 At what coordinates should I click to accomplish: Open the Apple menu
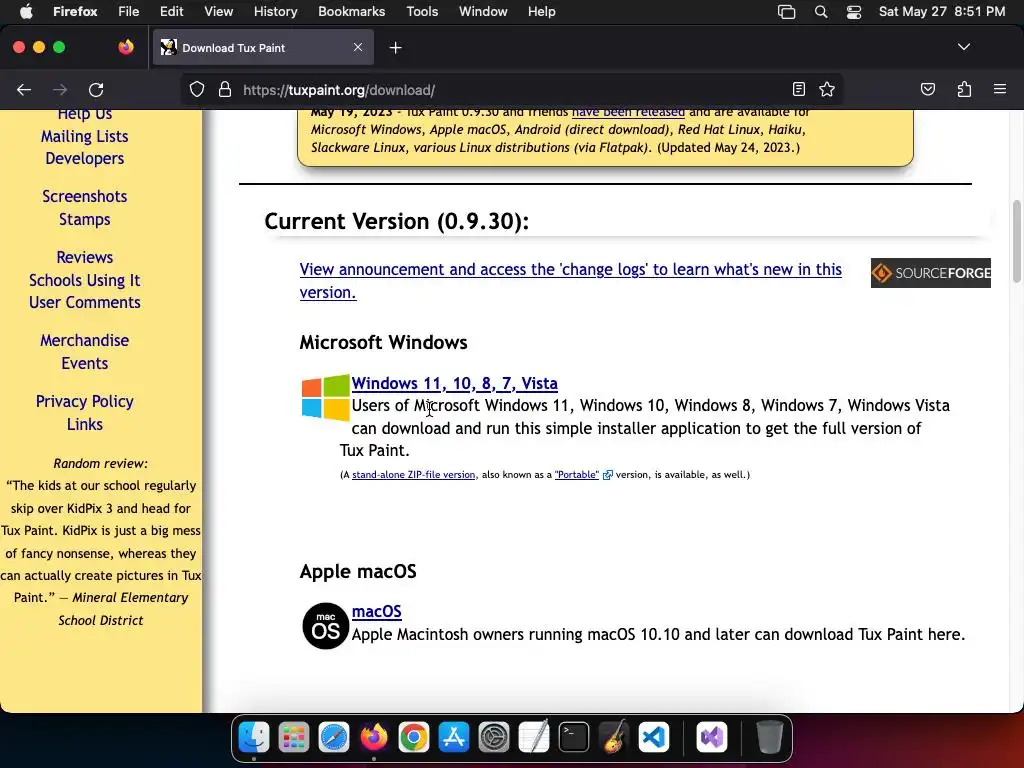(26, 12)
